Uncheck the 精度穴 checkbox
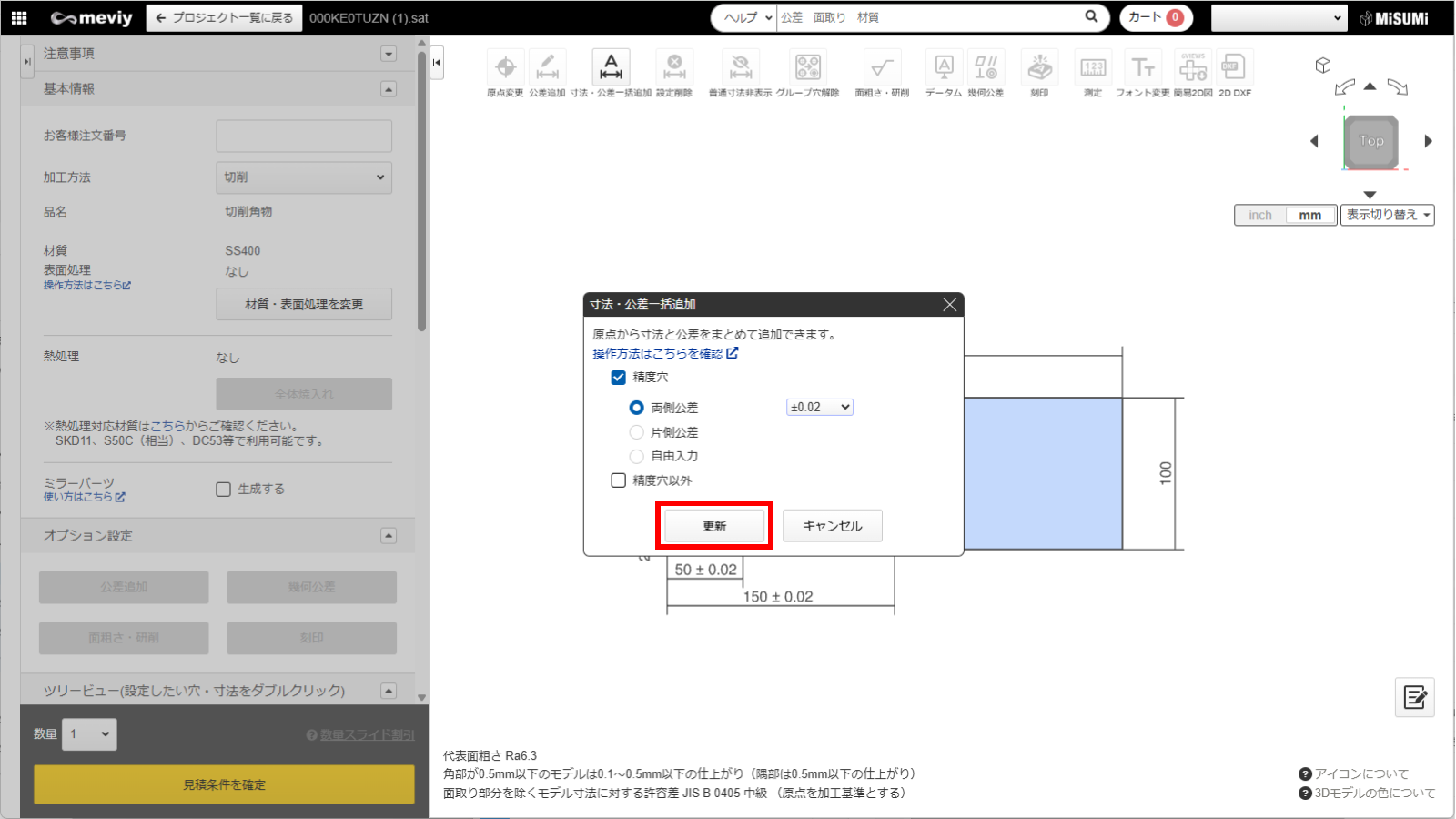The image size is (1456, 819). pyautogui.click(x=619, y=378)
